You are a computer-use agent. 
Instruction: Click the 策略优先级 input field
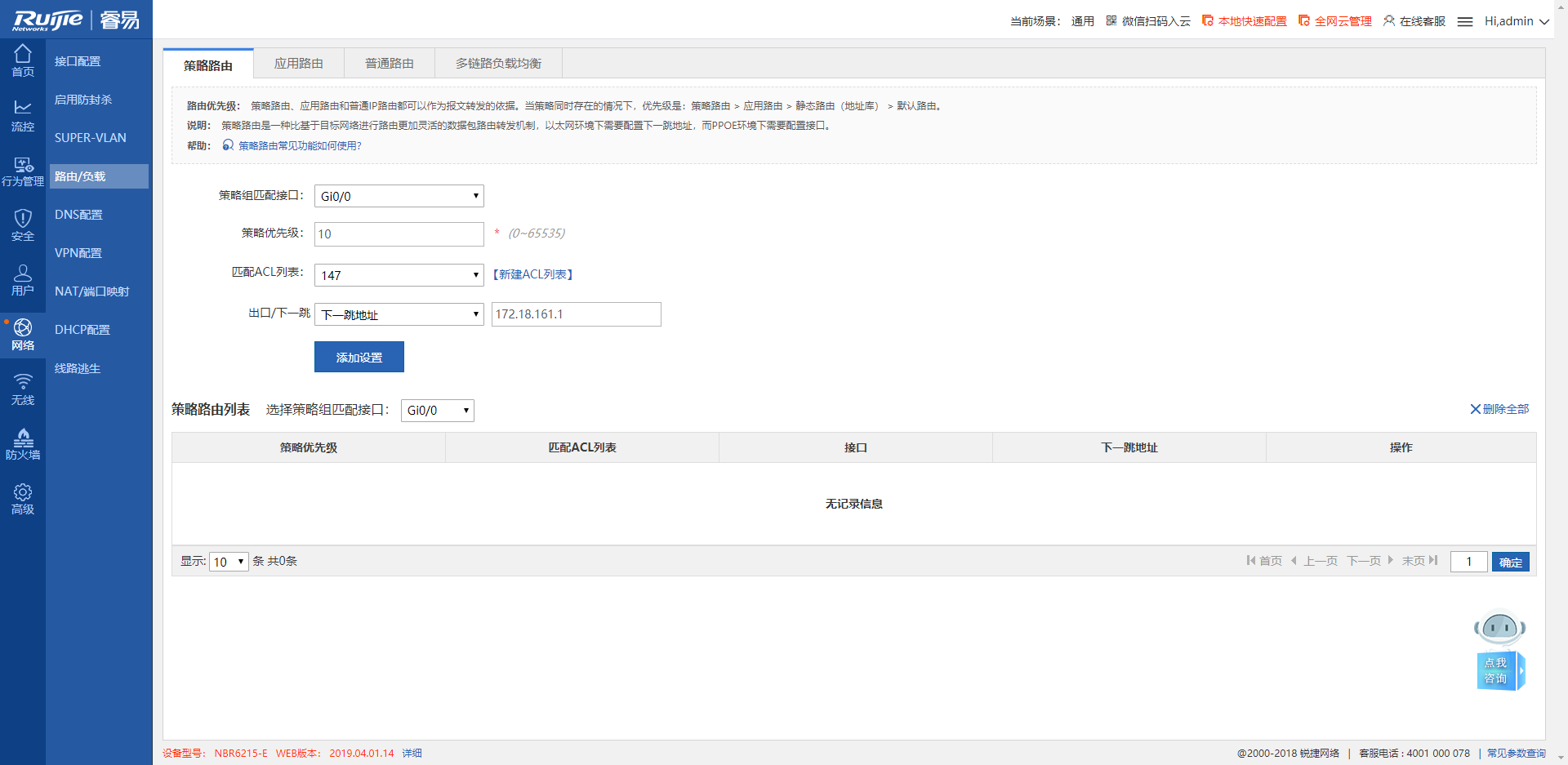[399, 234]
